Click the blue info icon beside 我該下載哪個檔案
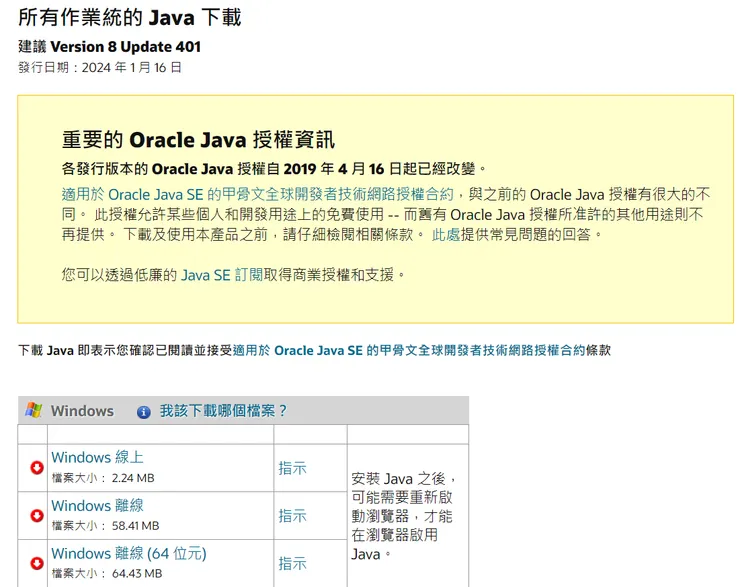Viewport: 740px width, 587px height. pyautogui.click(x=143, y=412)
